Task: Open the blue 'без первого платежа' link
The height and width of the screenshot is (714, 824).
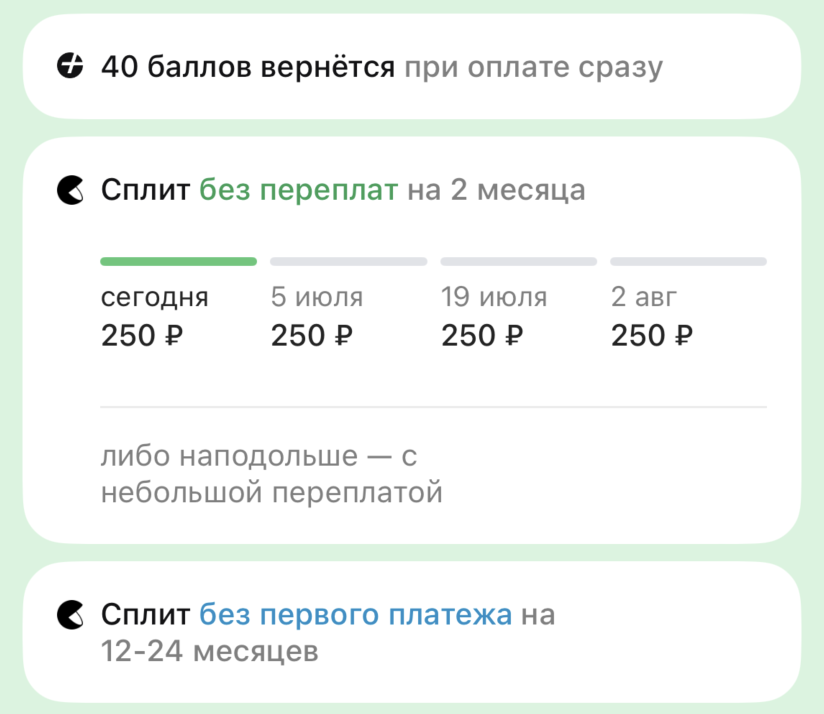Action: pos(356,613)
